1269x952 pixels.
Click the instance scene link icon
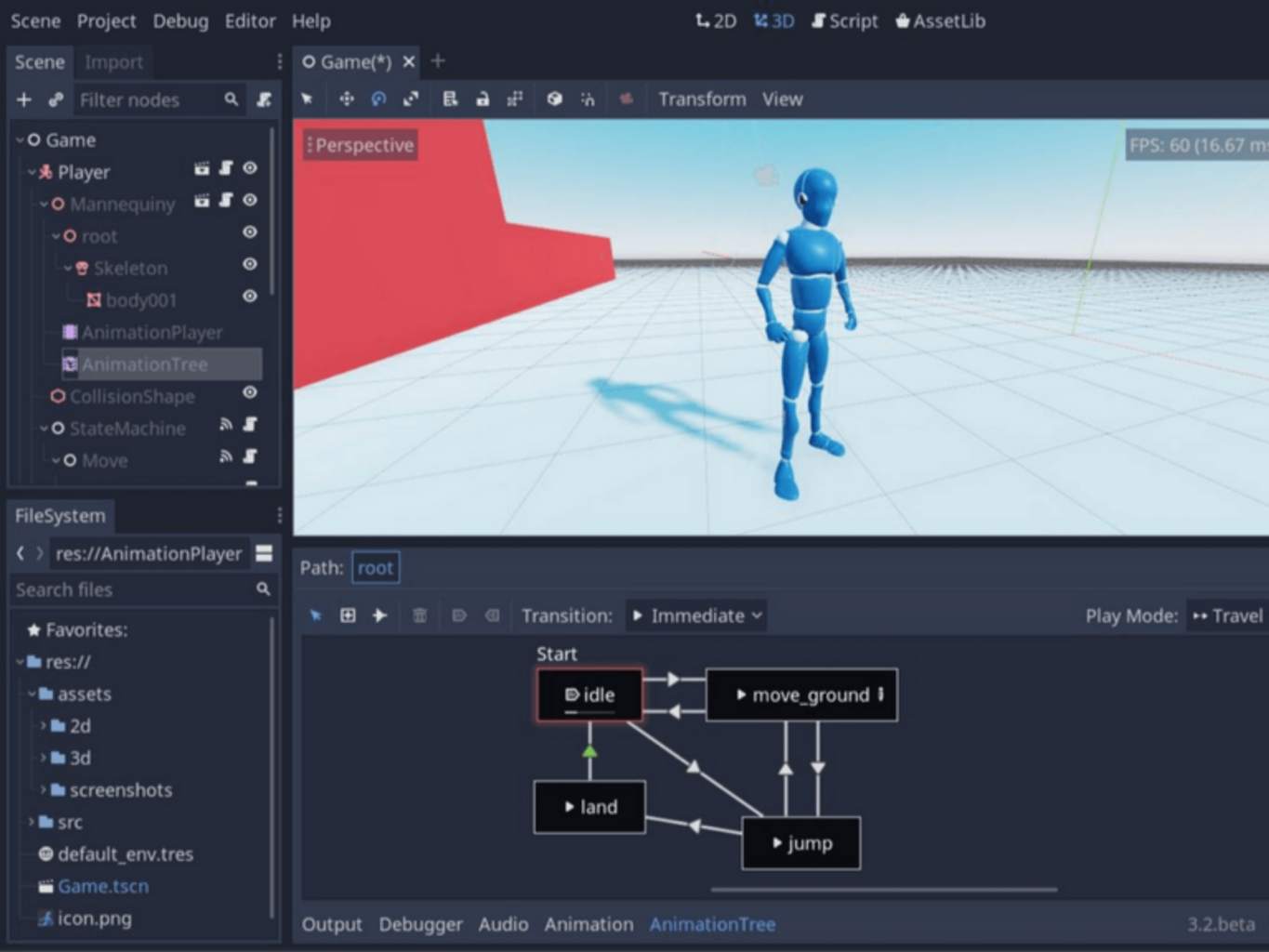(56, 99)
